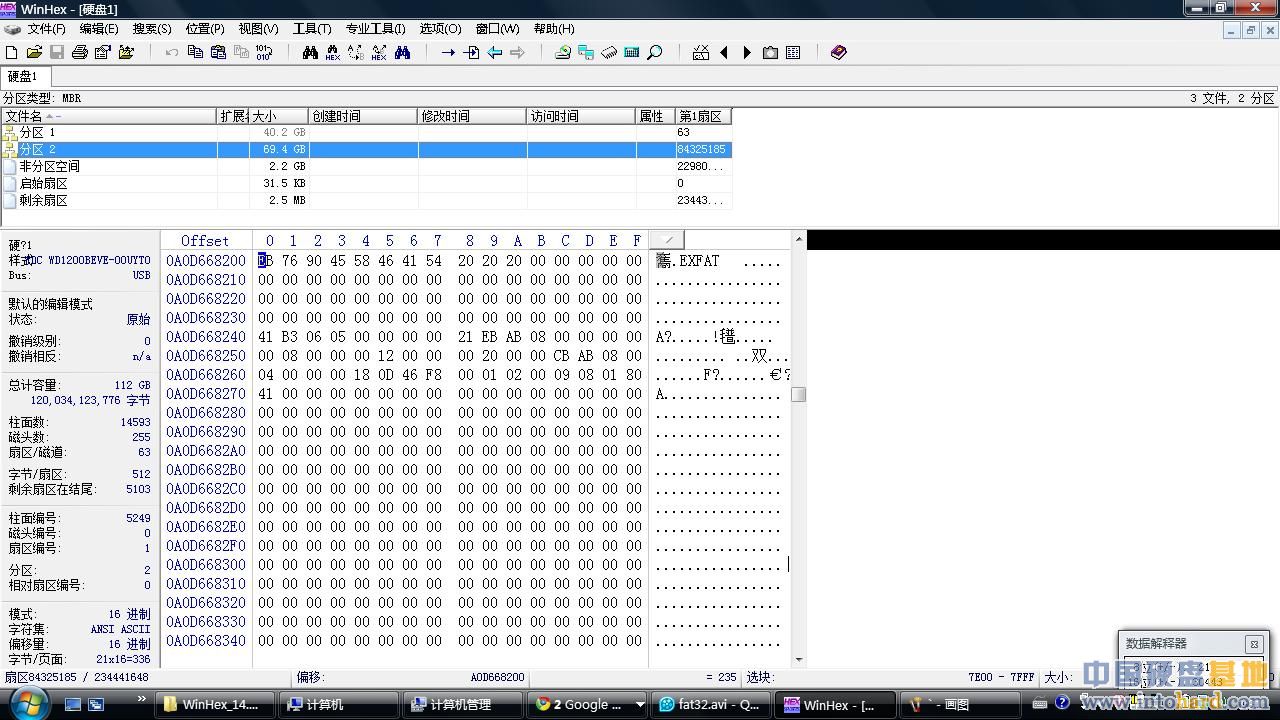Sort by 文件名 column header
Image resolution: width=1280 pixels, height=720 pixels.
pyautogui.click(x=109, y=116)
